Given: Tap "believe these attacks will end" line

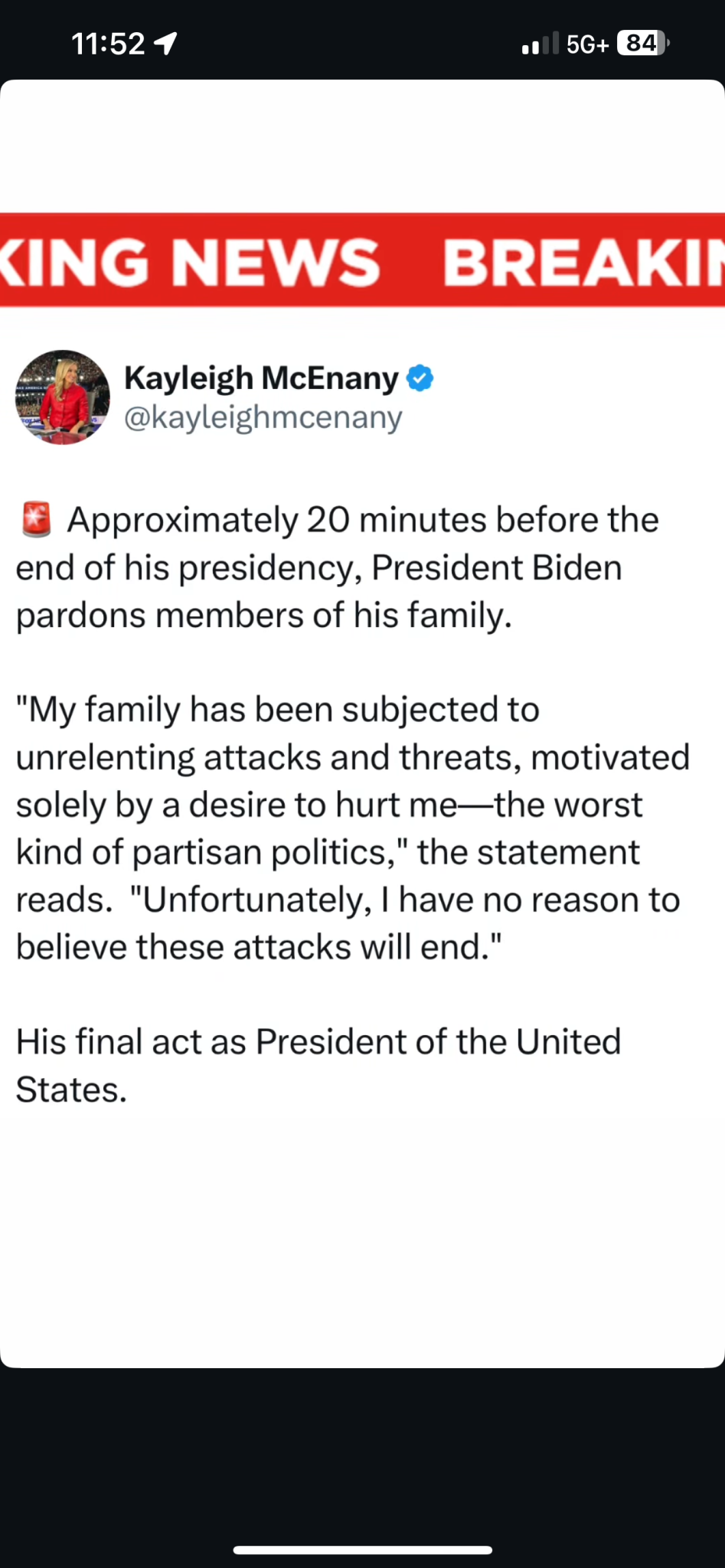Looking at the screenshot, I should coord(259,947).
